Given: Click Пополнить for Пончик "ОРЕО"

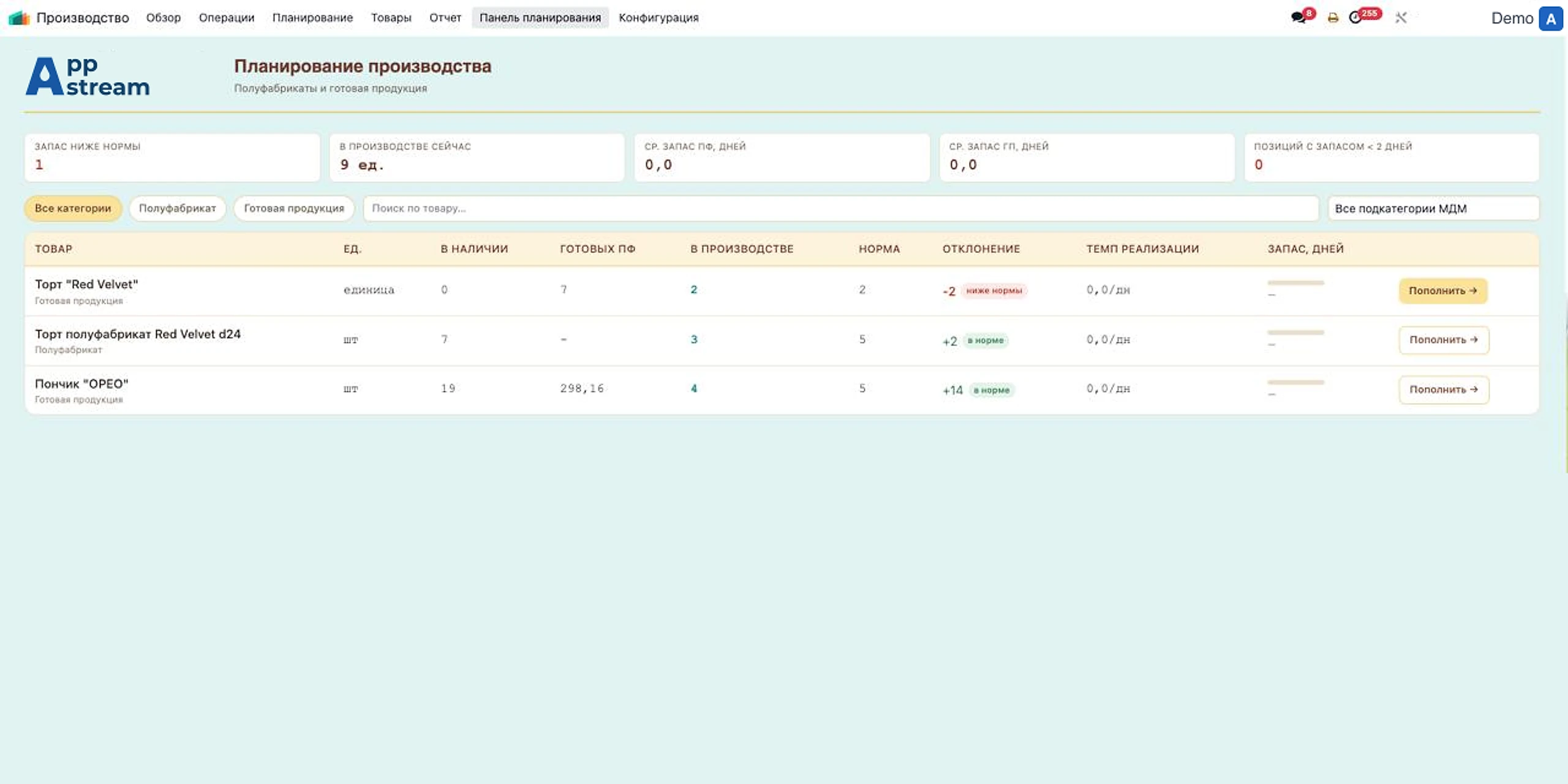Looking at the screenshot, I should pyautogui.click(x=1444, y=390).
